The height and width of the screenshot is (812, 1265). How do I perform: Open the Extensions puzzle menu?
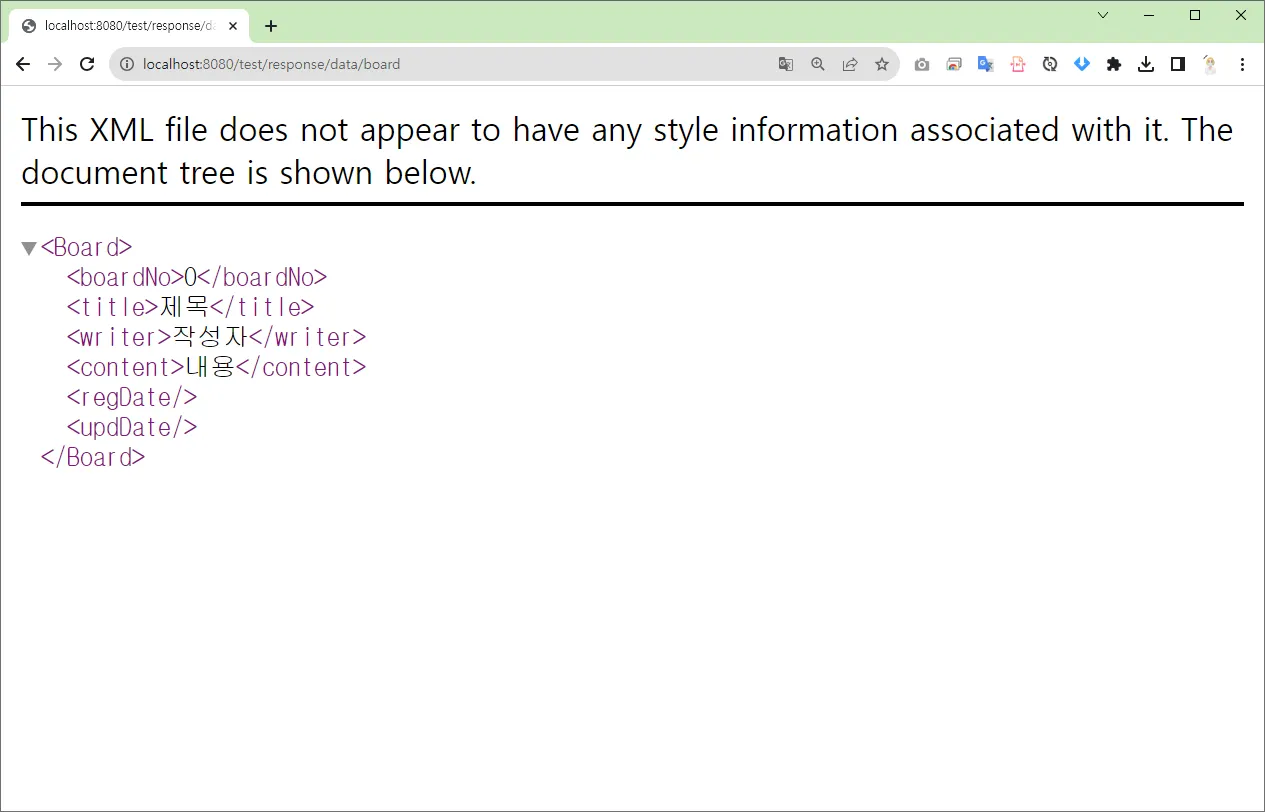tap(1114, 64)
